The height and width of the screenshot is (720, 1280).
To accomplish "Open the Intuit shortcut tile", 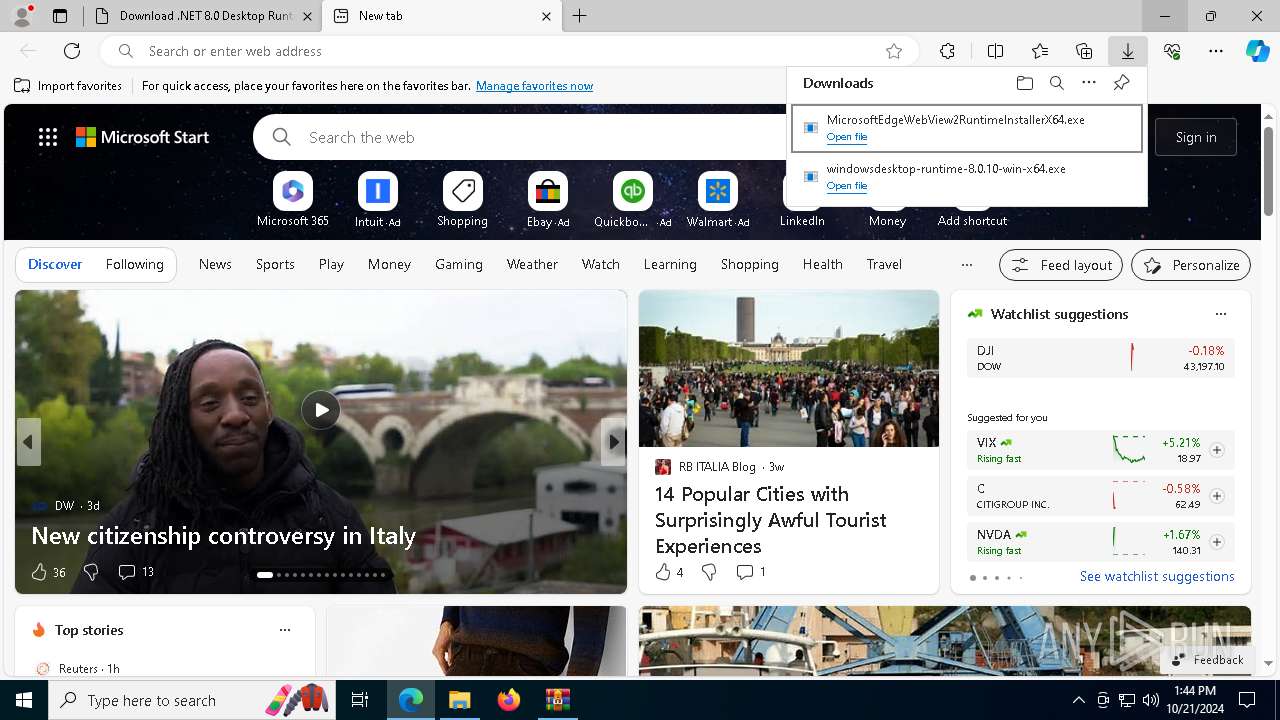I will [x=377, y=199].
